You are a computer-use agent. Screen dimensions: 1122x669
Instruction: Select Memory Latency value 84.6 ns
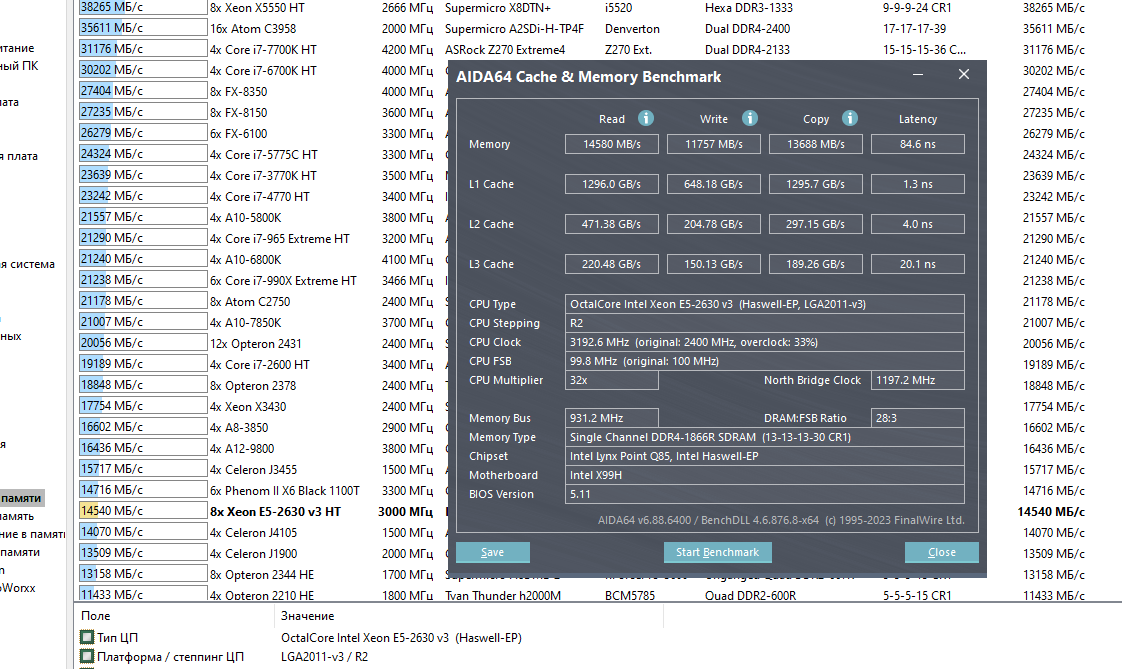tap(917, 144)
